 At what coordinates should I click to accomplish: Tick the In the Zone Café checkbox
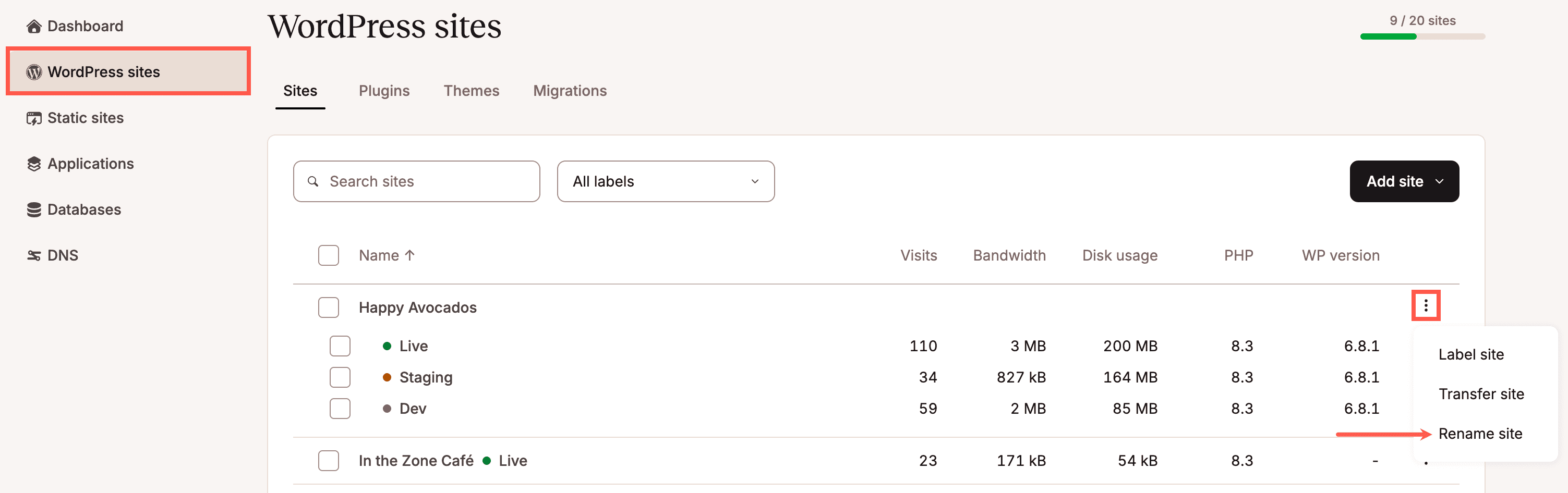pos(328,461)
